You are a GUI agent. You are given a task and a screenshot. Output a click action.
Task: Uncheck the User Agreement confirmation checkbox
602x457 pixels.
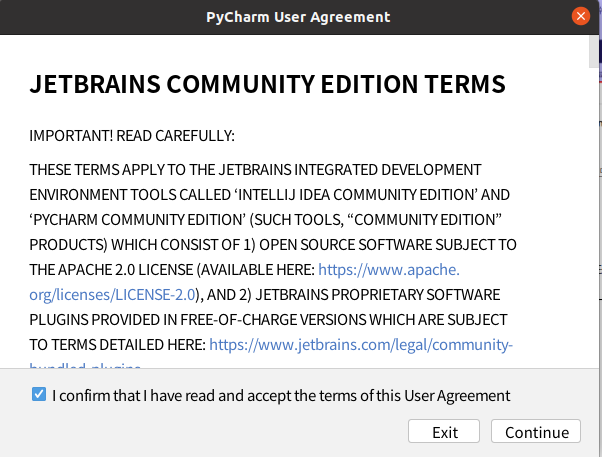[39, 394]
